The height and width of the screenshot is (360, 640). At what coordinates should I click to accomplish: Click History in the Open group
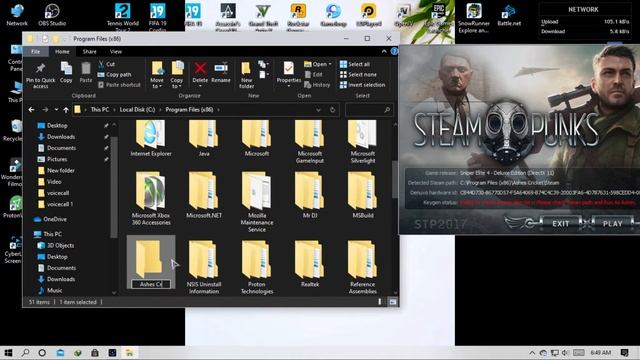pyautogui.click(x=317, y=85)
